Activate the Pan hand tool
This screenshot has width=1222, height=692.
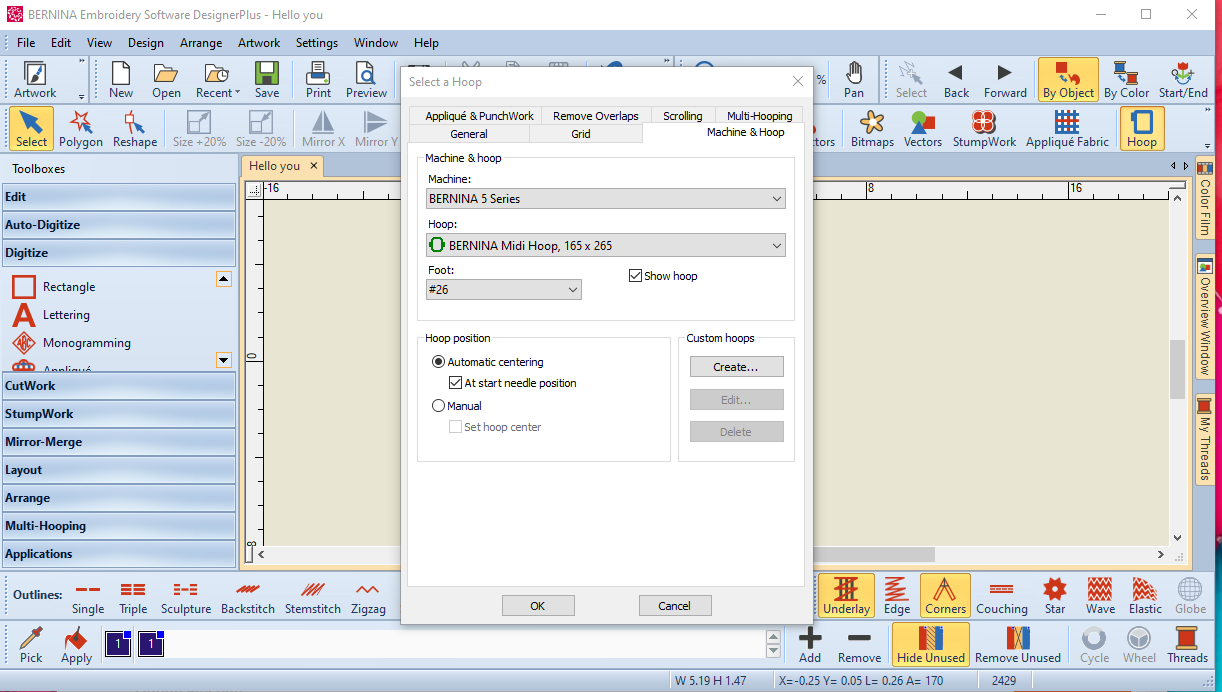tap(854, 80)
